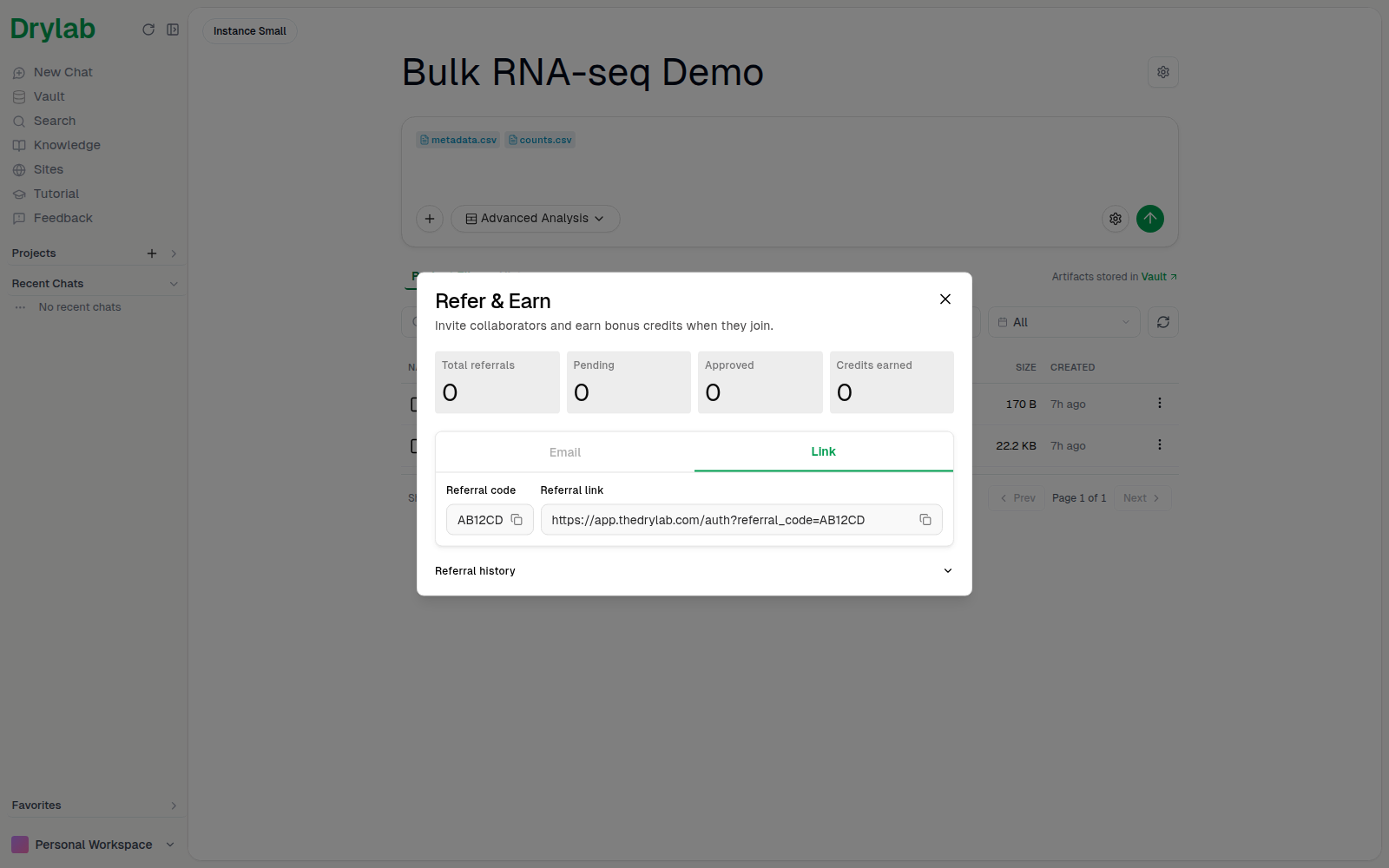
Task: Send message with green arrow button
Action: (x=1150, y=219)
